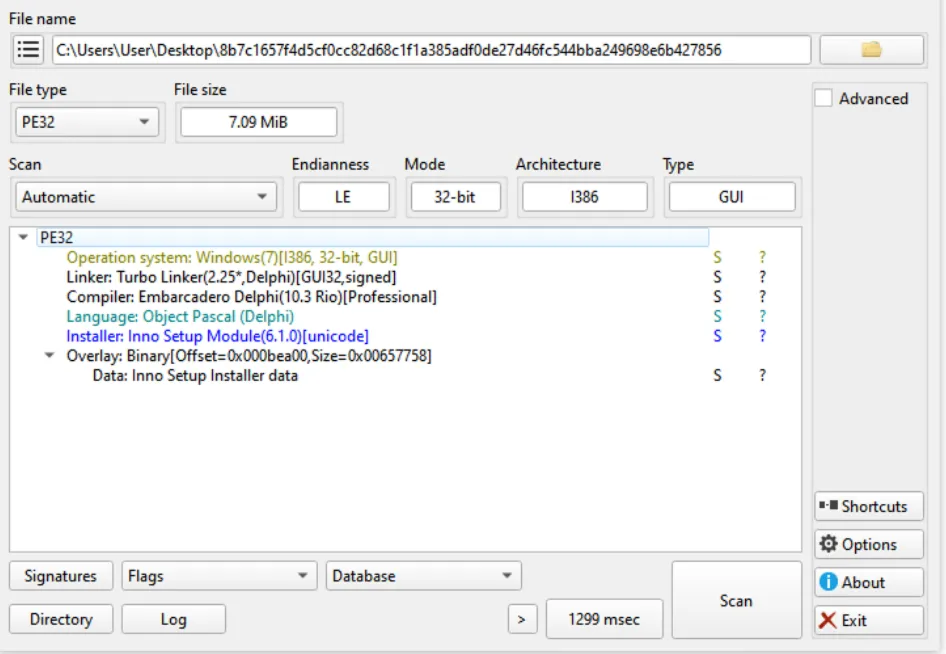Collapse the PE32 tree root node
Image resolution: width=946 pixels, height=654 pixels.
pos(24,238)
